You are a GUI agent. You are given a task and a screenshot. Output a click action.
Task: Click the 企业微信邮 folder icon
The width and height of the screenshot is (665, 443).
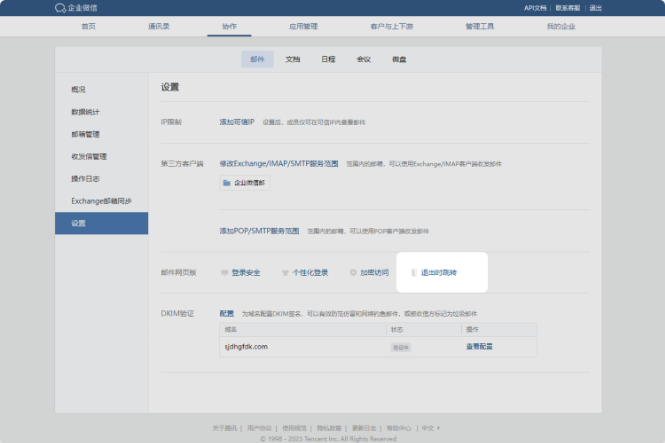point(227,183)
